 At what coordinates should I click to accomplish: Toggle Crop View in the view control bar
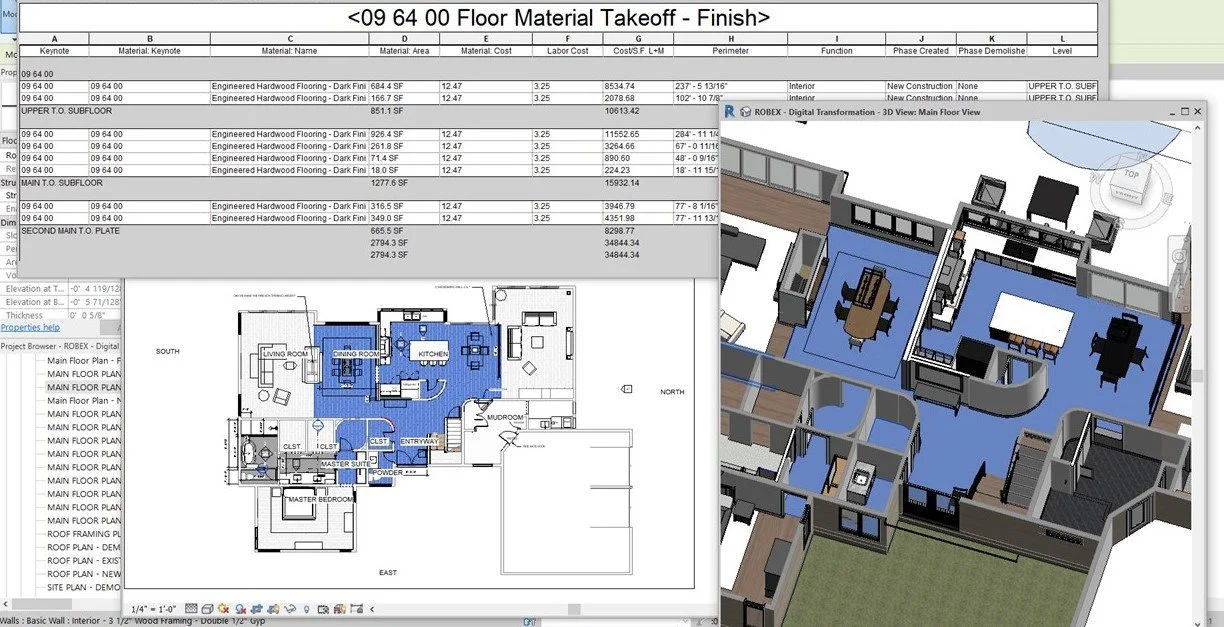click(x=256, y=608)
